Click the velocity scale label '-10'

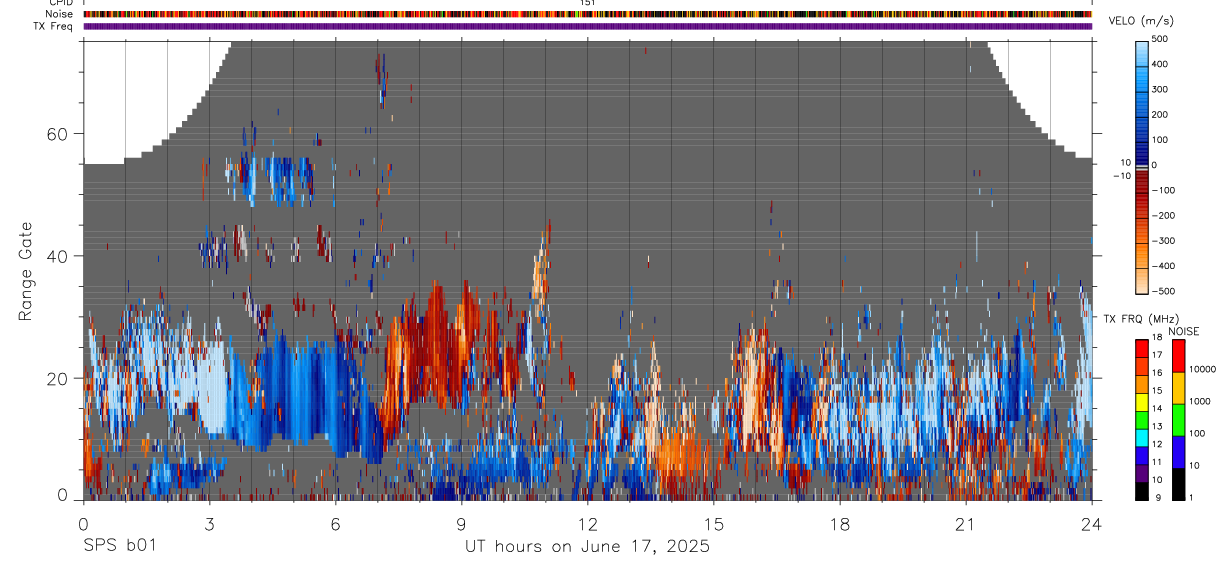1121,175
